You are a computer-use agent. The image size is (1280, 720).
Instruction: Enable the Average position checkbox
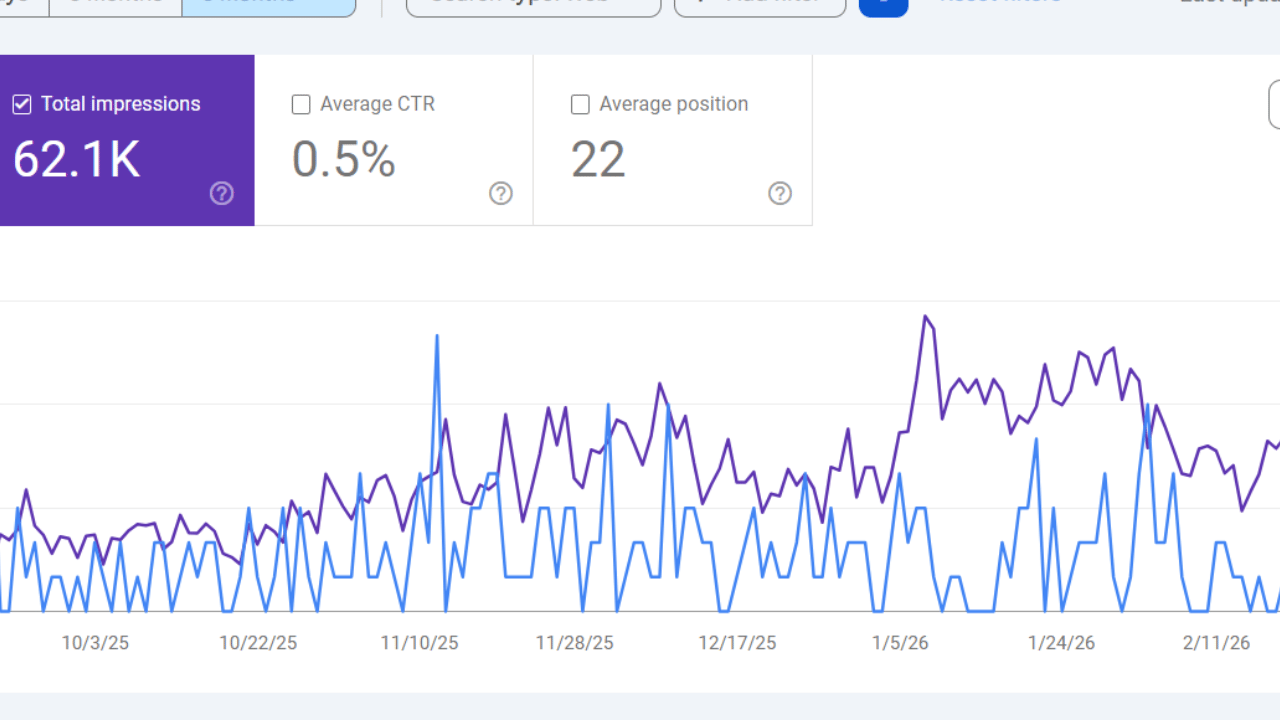click(580, 104)
